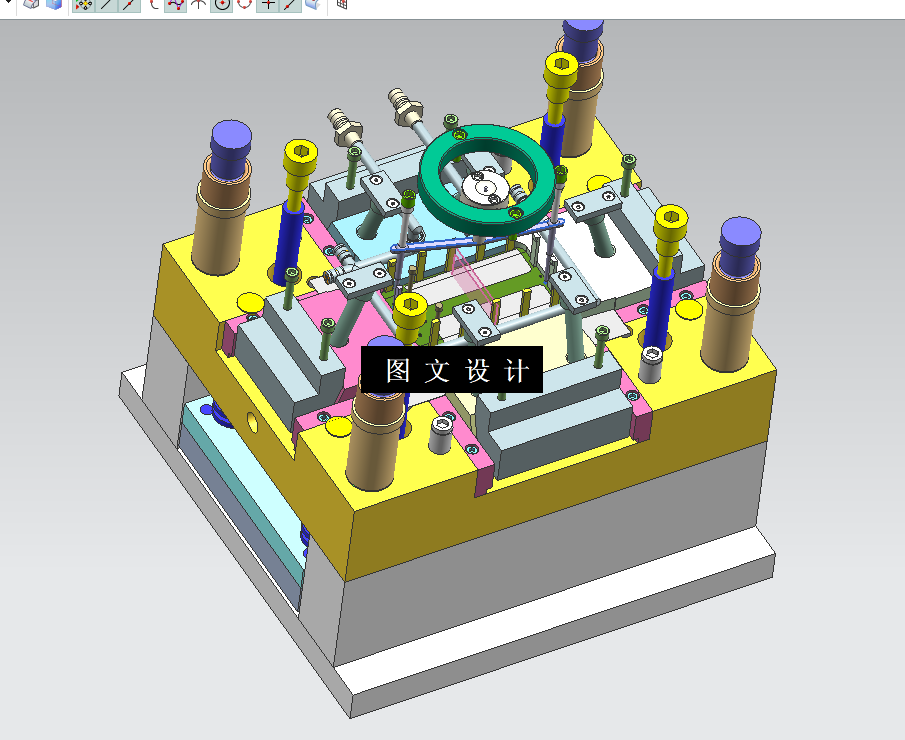Toggle End Point snapping

tap(107, 5)
